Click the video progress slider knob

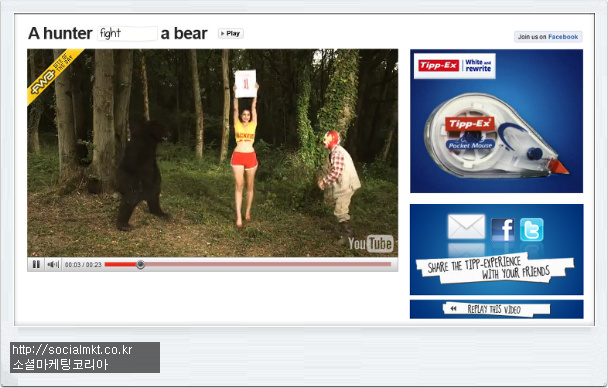141,264
